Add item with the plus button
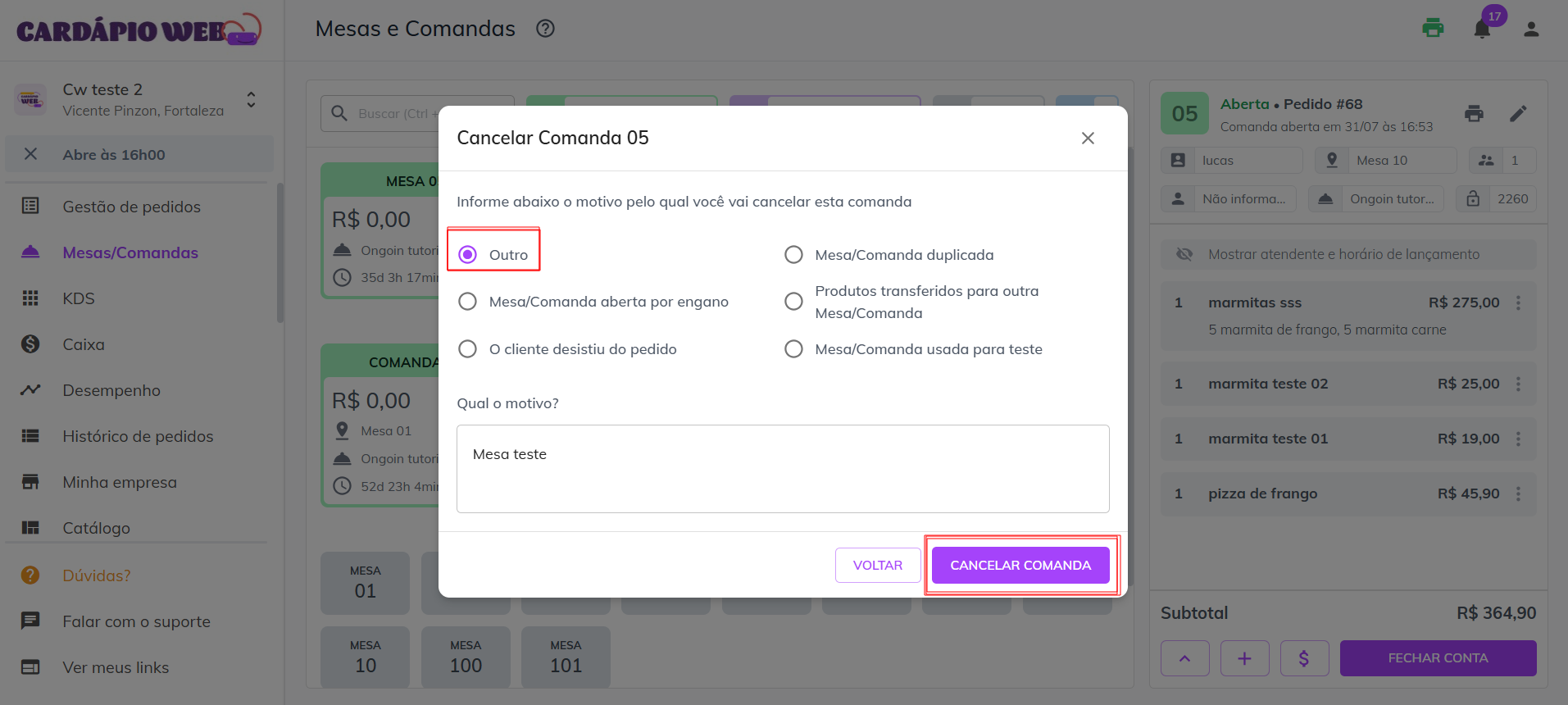1568x705 pixels. click(x=1244, y=658)
